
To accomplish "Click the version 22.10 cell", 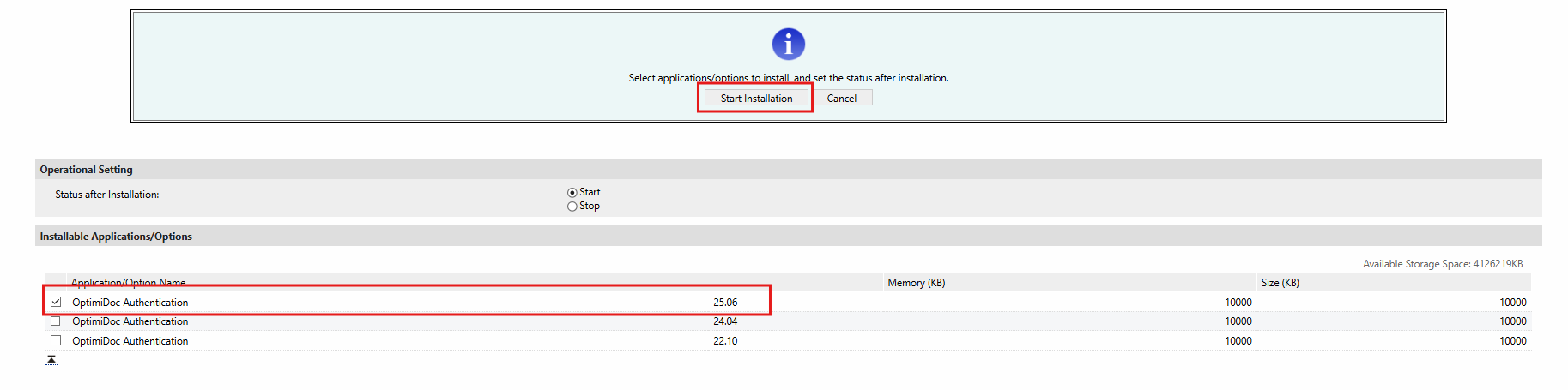I will tap(725, 340).
